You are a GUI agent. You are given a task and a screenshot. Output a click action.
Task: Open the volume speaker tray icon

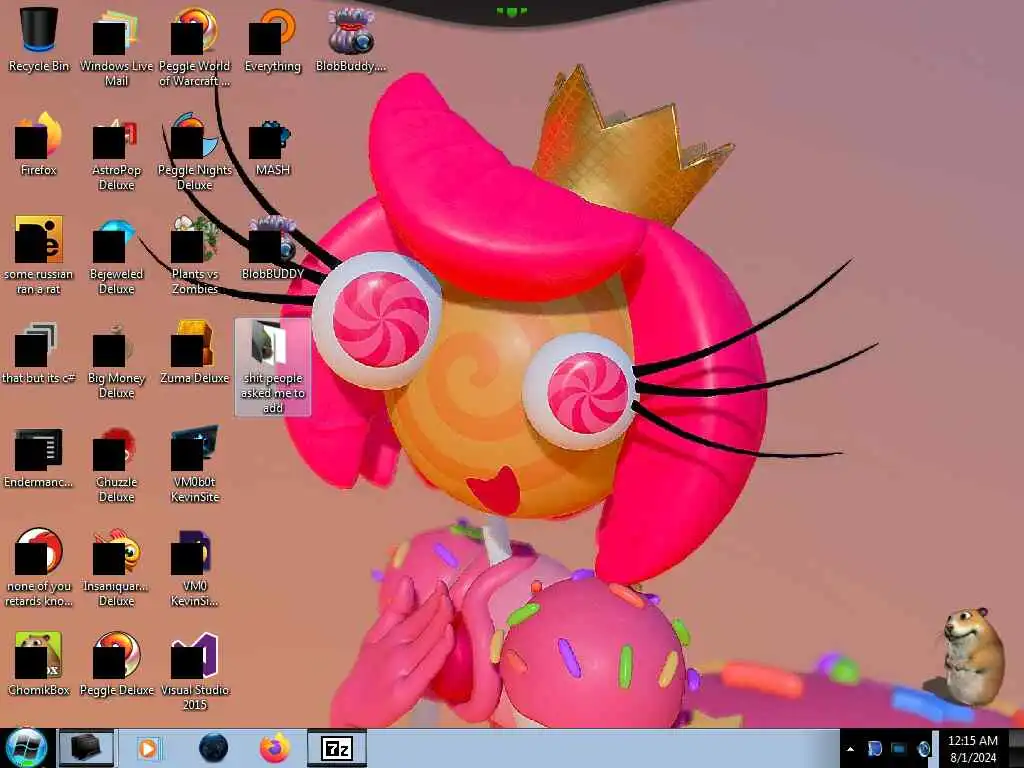pos(924,748)
